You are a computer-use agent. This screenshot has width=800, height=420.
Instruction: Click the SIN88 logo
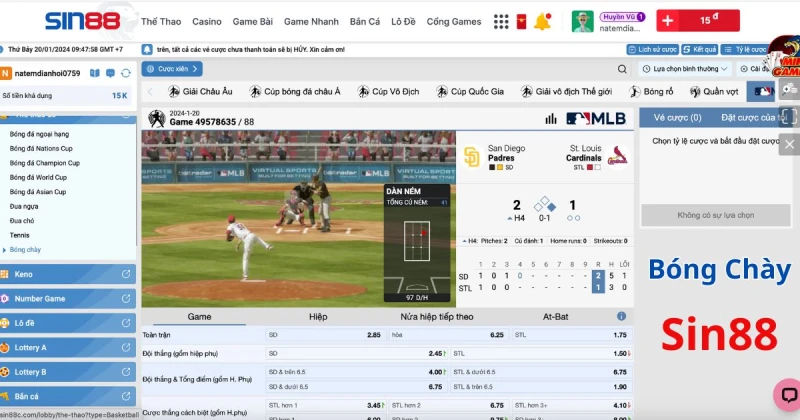click(x=83, y=21)
